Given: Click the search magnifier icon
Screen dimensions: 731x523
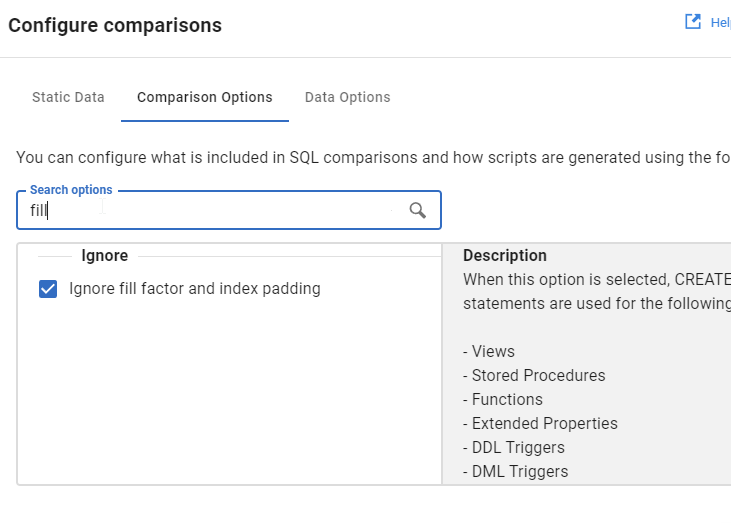Looking at the screenshot, I should pyautogui.click(x=418, y=210).
